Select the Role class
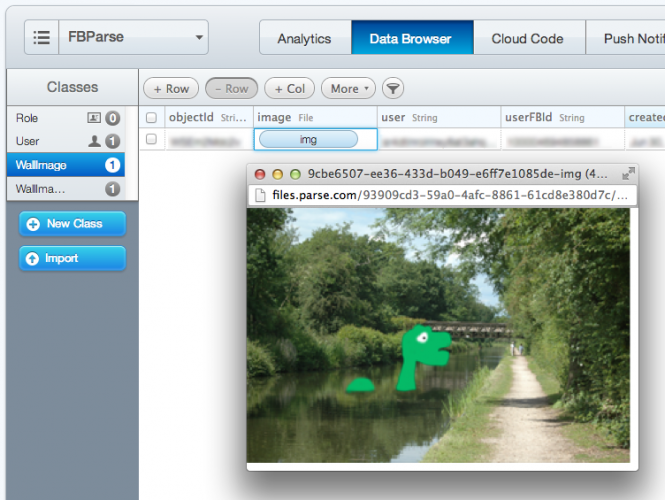Viewport: 665px width, 500px height. pos(66,118)
